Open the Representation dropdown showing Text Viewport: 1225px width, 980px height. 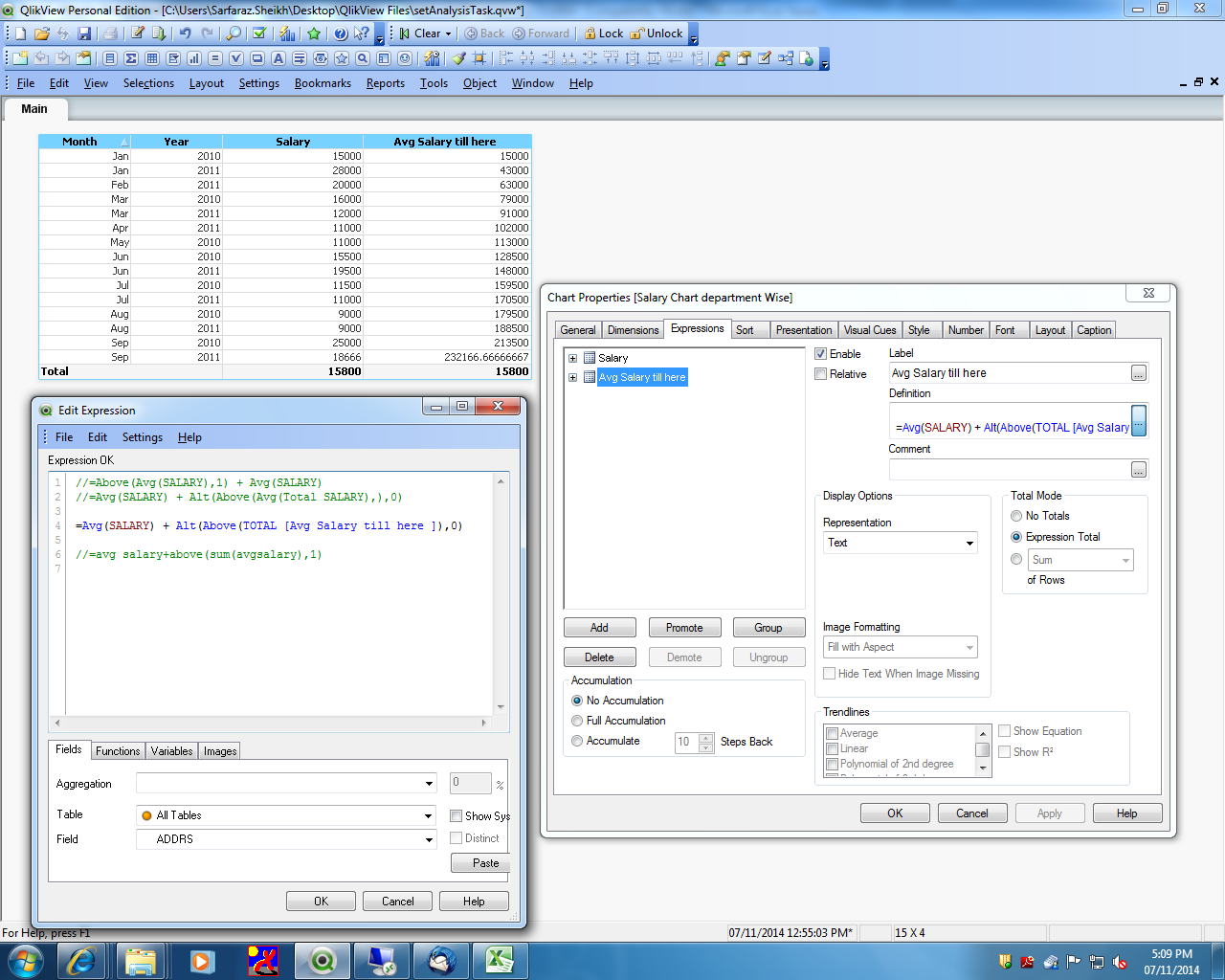coord(969,543)
